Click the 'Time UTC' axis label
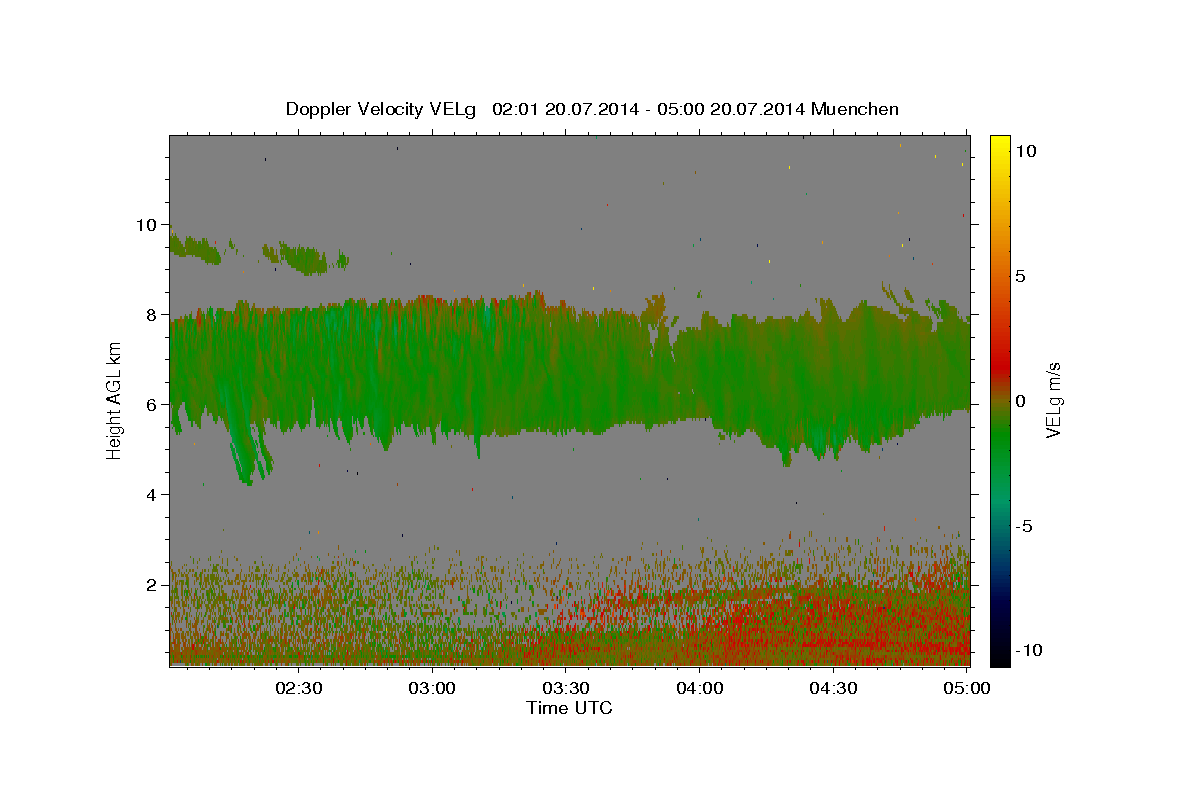 pos(569,708)
